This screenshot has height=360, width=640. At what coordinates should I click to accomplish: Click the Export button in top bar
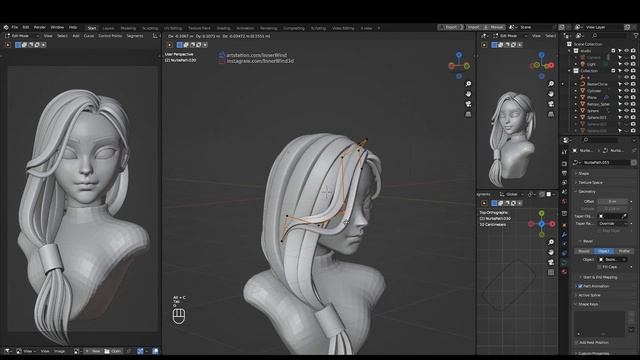(x=451, y=27)
